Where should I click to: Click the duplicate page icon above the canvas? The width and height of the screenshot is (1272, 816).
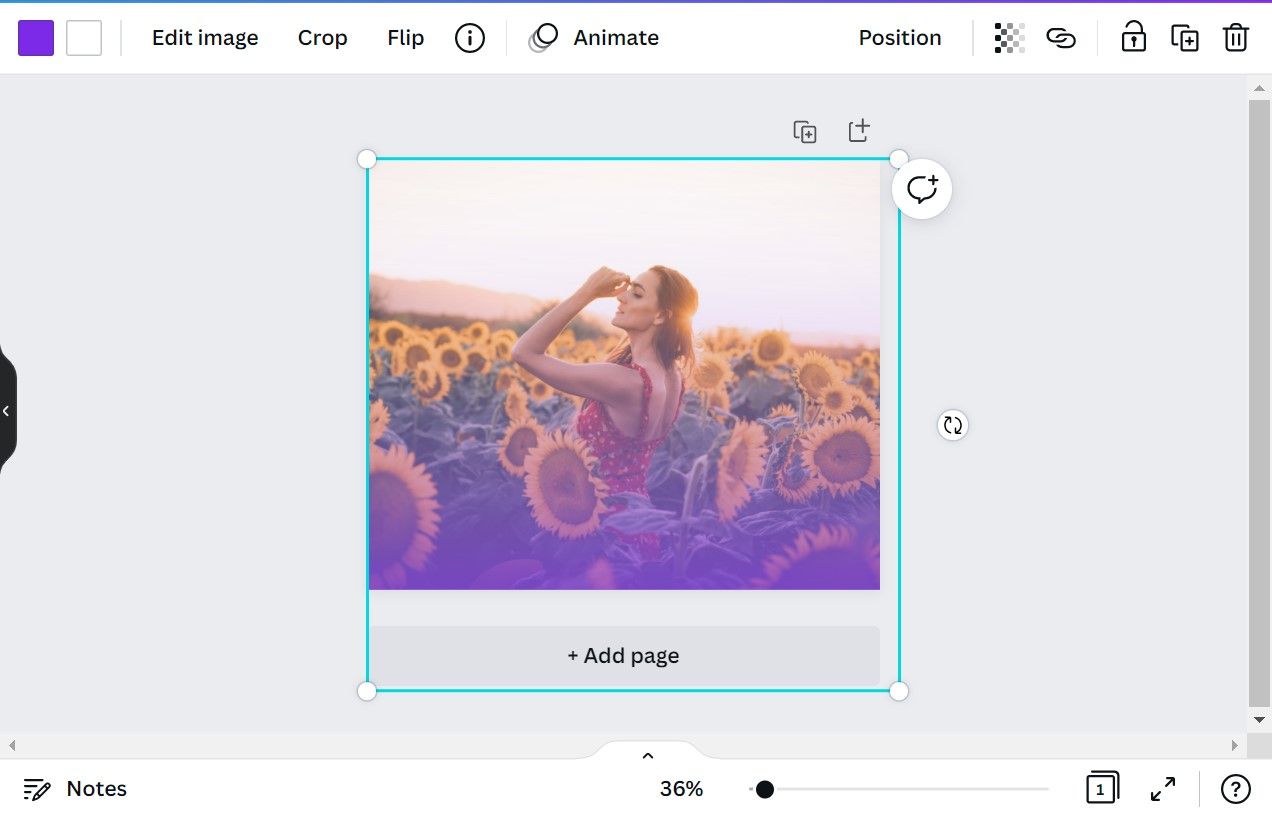805,131
